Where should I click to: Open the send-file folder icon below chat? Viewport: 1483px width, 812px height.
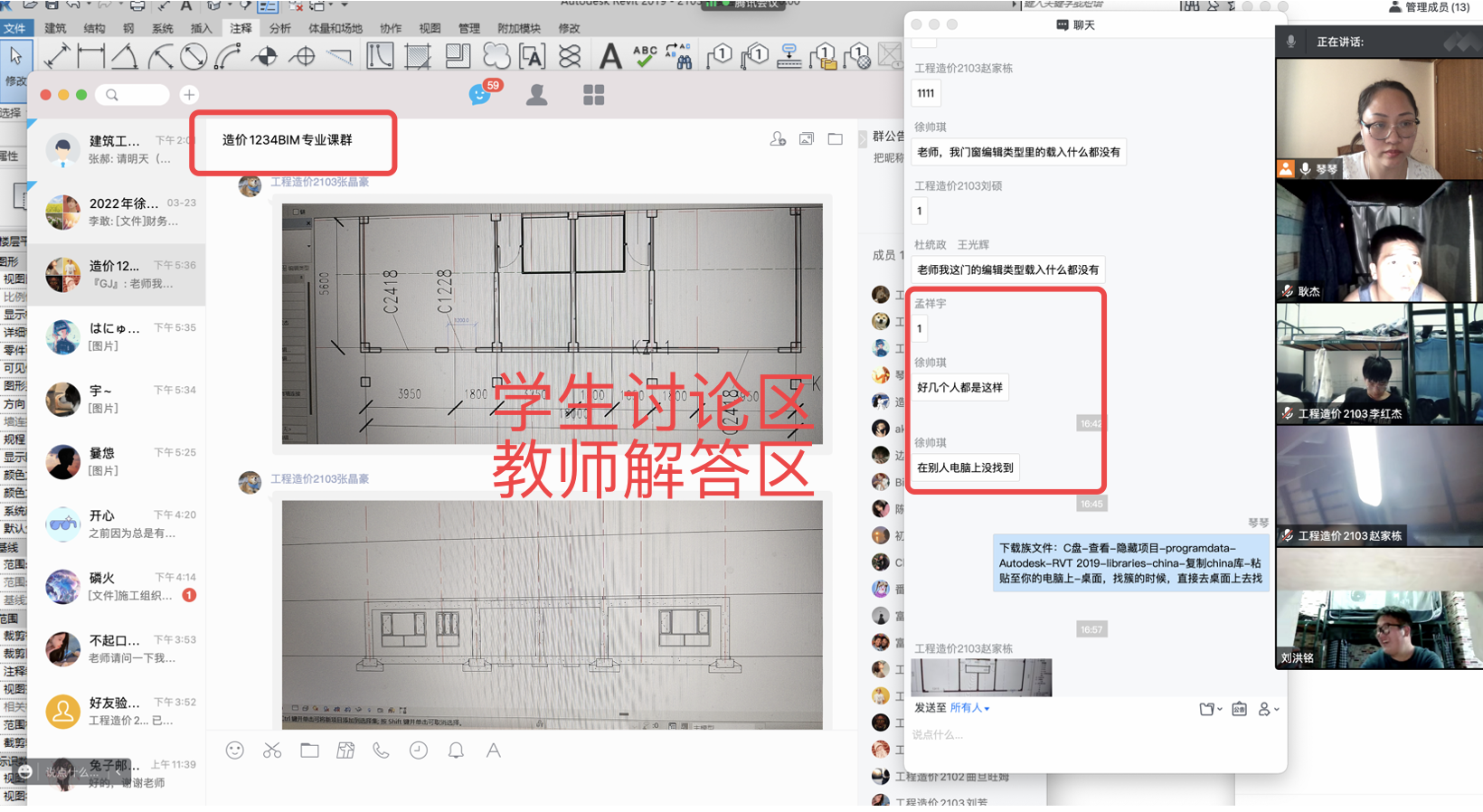tap(309, 751)
